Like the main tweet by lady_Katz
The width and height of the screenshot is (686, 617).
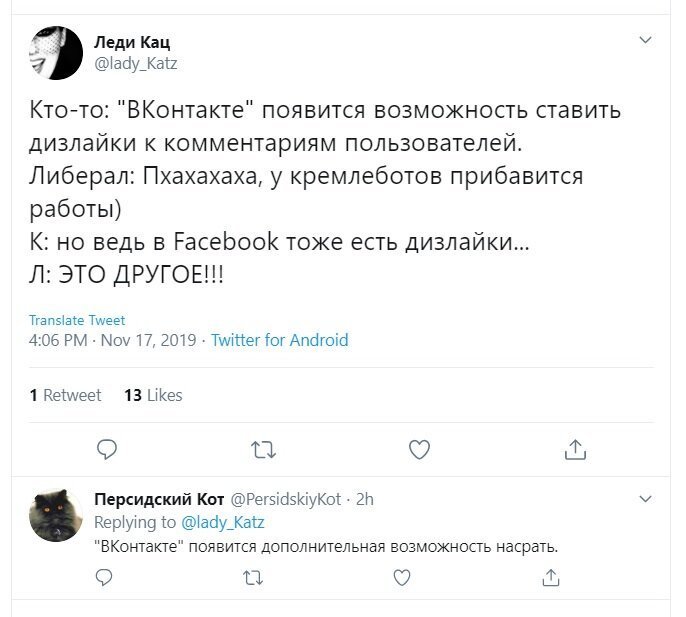[x=419, y=449]
